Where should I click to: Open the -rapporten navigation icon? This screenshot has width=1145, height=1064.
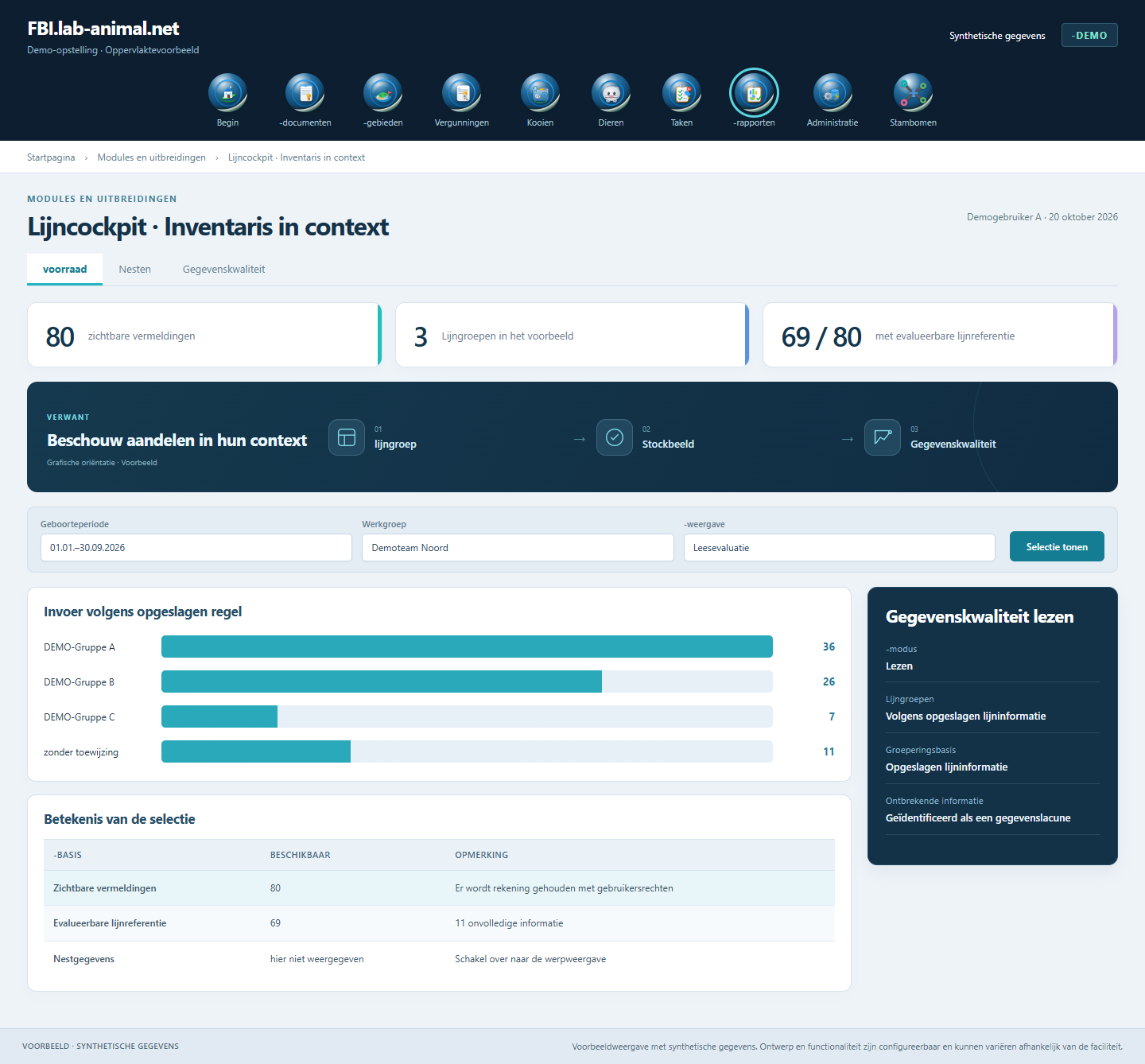tap(754, 93)
